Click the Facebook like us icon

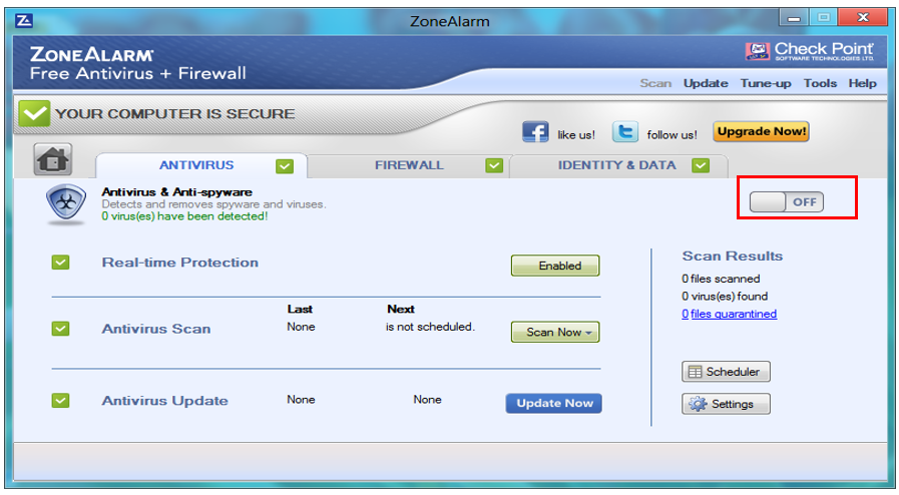point(535,132)
